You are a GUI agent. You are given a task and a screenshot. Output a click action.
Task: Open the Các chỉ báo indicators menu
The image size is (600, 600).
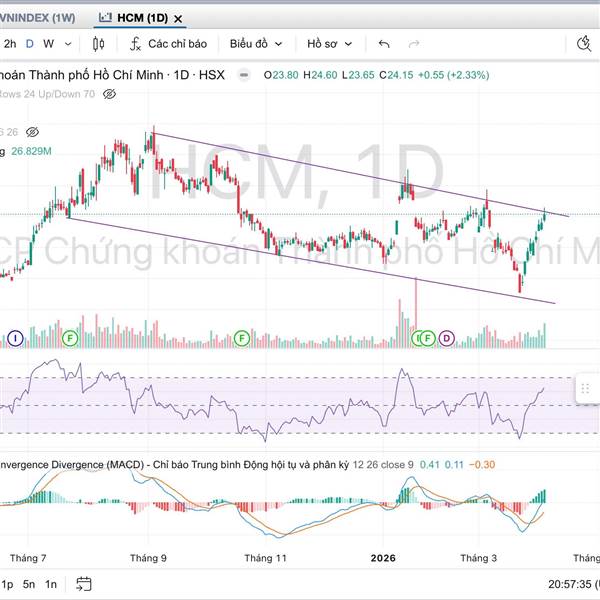[167, 44]
